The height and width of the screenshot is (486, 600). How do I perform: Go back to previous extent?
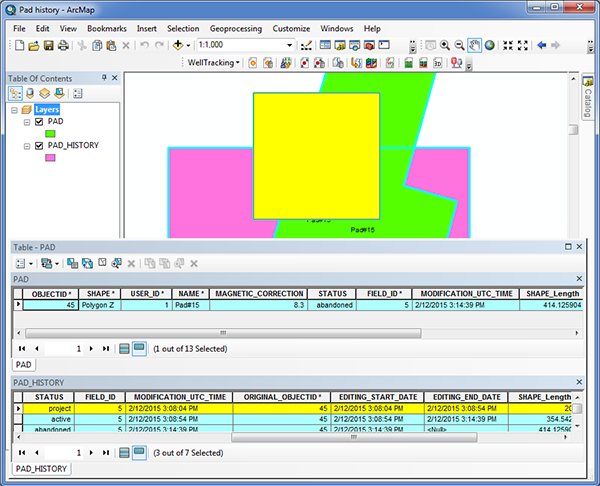(x=541, y=45)
